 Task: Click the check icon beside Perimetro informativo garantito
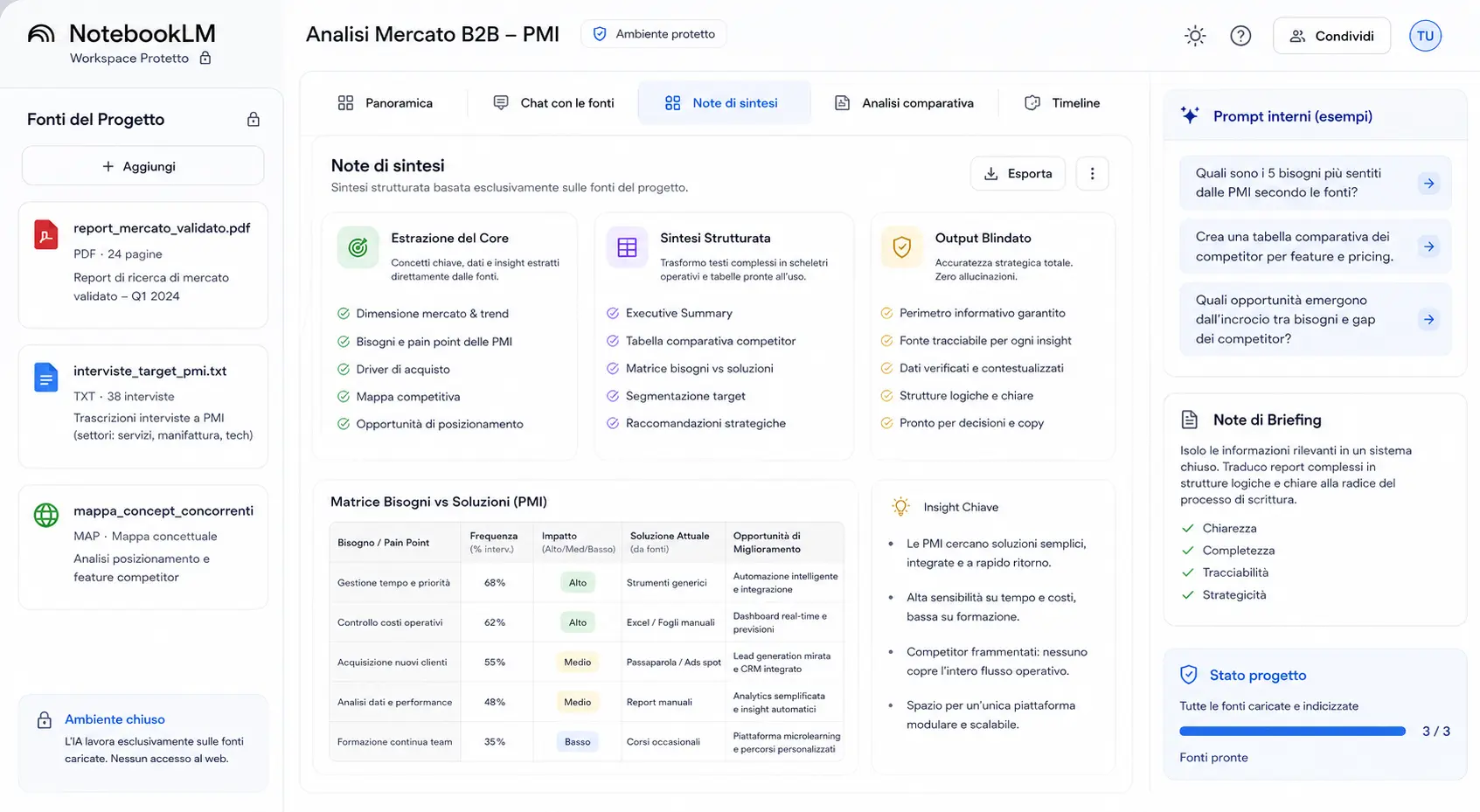coord(886,313)
